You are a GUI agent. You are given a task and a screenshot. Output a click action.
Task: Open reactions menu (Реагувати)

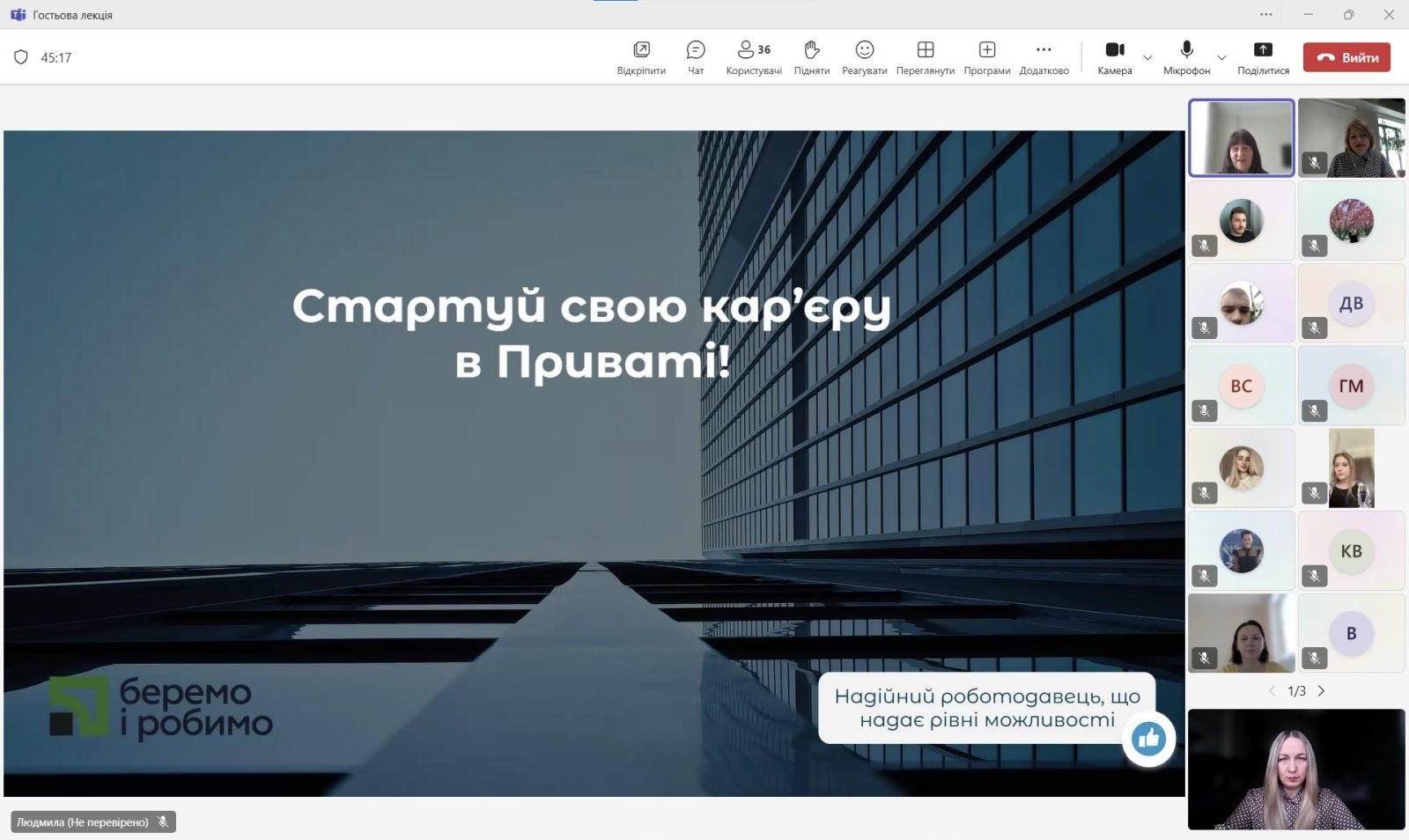click(864, 57)
